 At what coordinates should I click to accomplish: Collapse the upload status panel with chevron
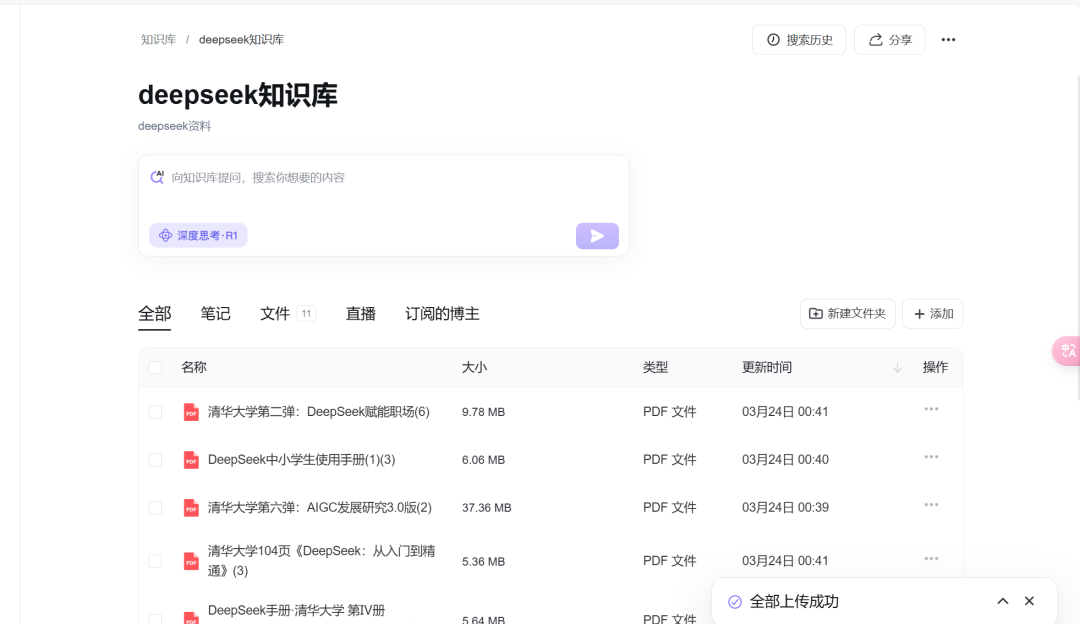pos(1003,601)
